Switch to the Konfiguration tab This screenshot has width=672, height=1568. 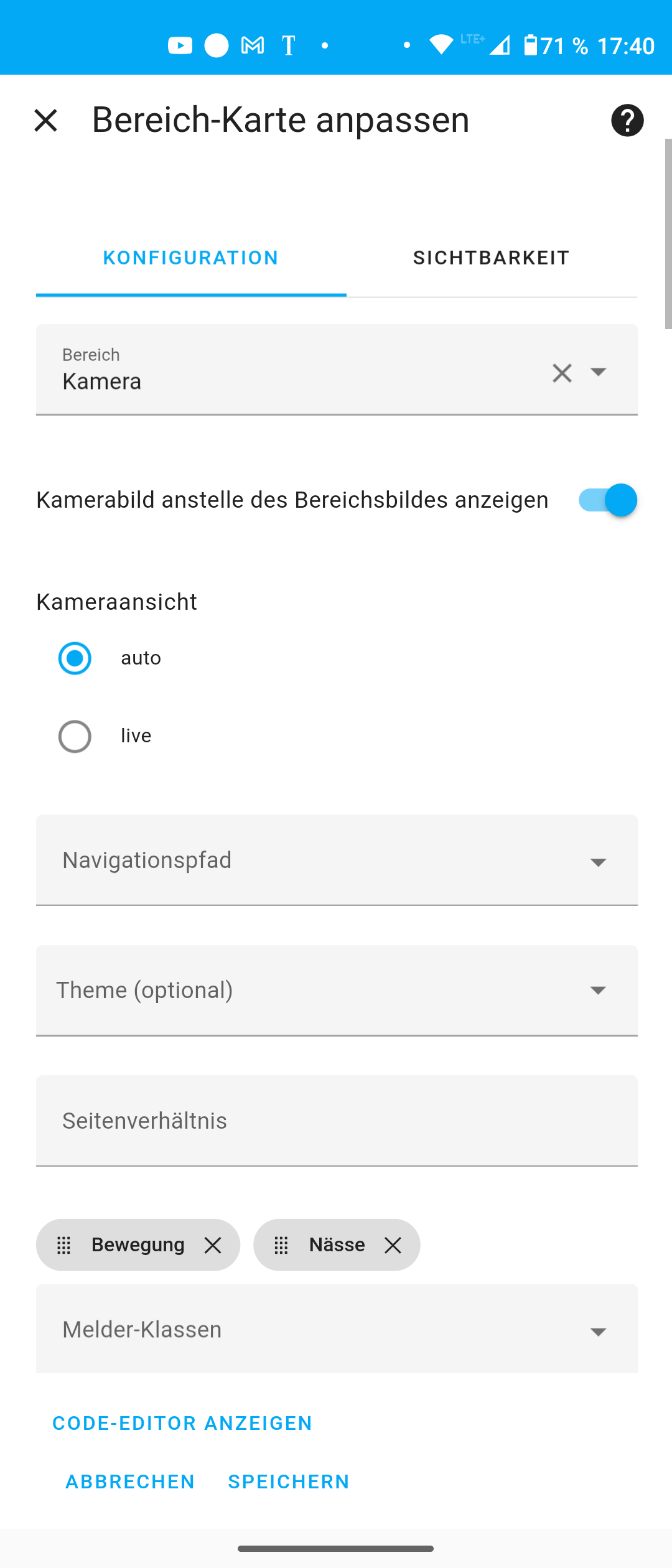191,258
